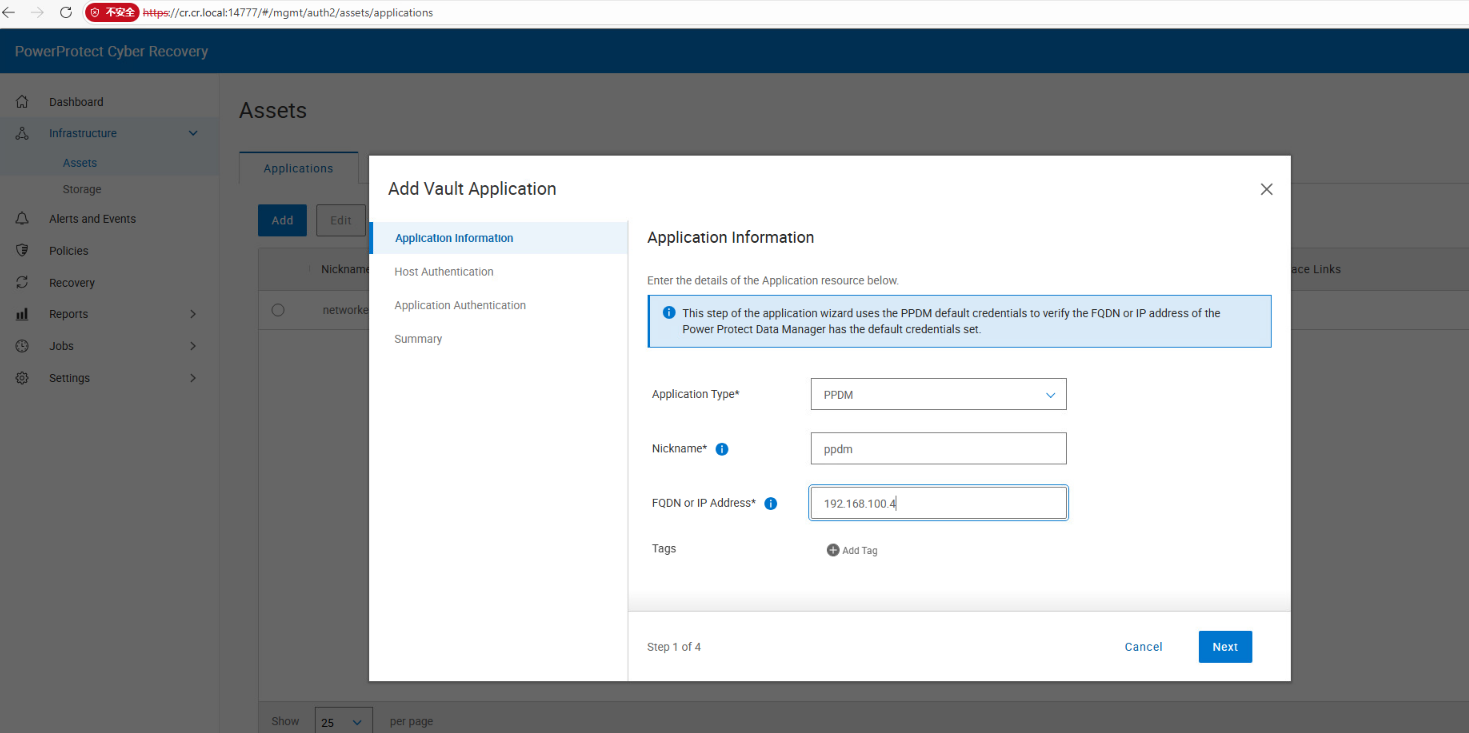Click the plus icon for Add Tag

[833, 550]
